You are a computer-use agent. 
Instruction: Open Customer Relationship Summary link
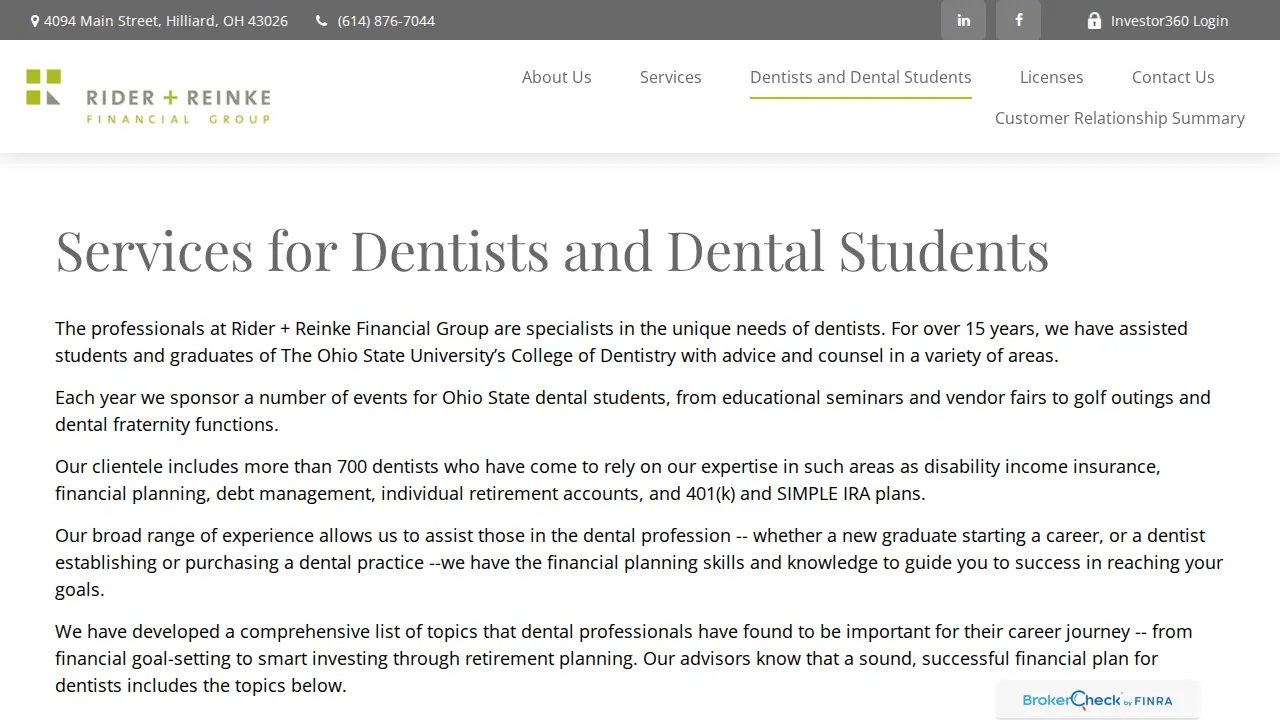point(1119,118)
